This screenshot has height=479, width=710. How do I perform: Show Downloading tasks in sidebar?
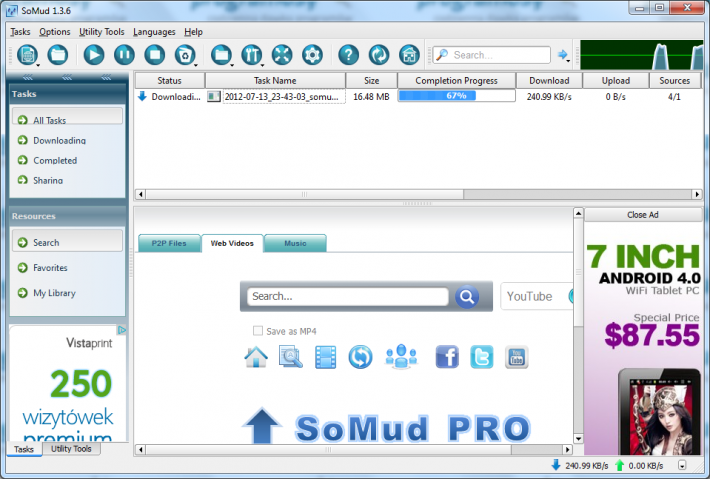click(x=59, y=140)
